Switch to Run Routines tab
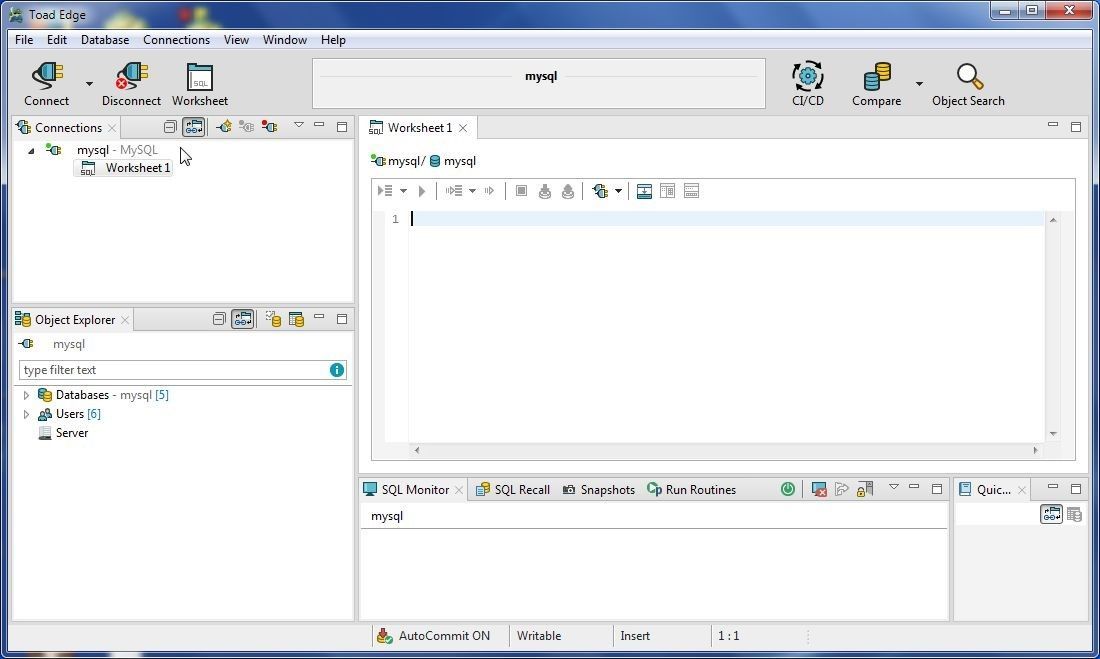This screenshot has width=1100, height=659. pyautogui.click(x=692, y=490)
